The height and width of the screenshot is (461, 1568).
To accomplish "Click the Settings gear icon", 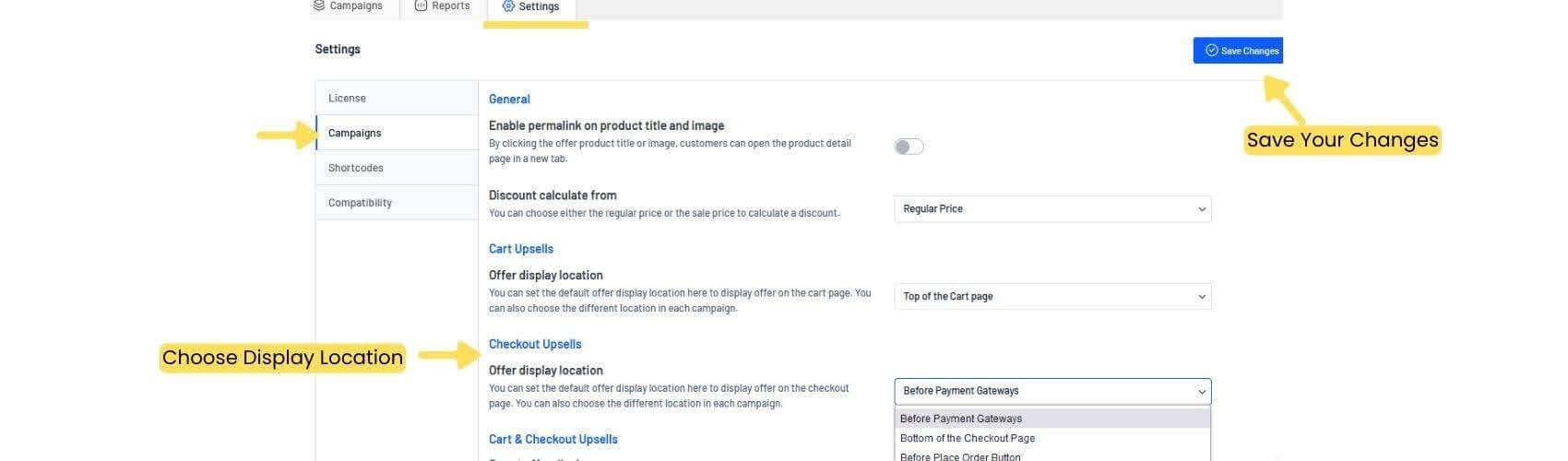I will coord(508,6).
